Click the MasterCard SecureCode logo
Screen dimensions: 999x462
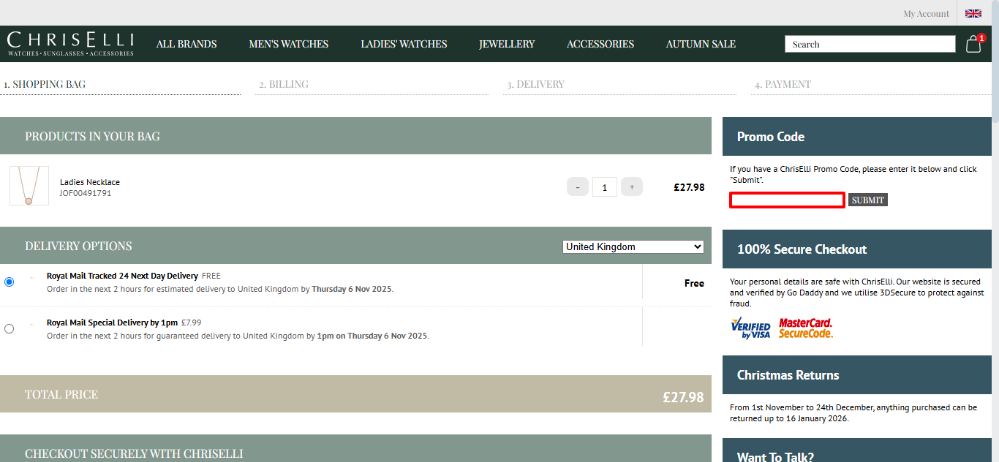805,328
